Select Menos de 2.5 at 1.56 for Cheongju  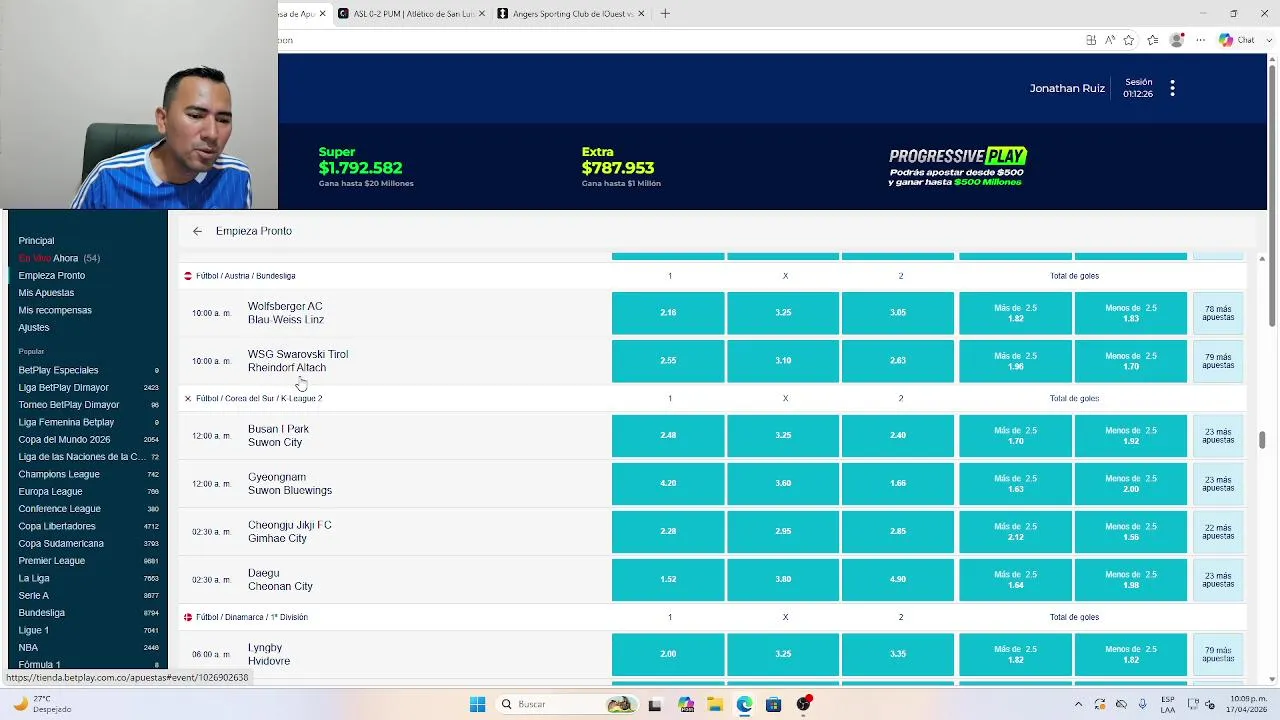tap(1131, 532)
